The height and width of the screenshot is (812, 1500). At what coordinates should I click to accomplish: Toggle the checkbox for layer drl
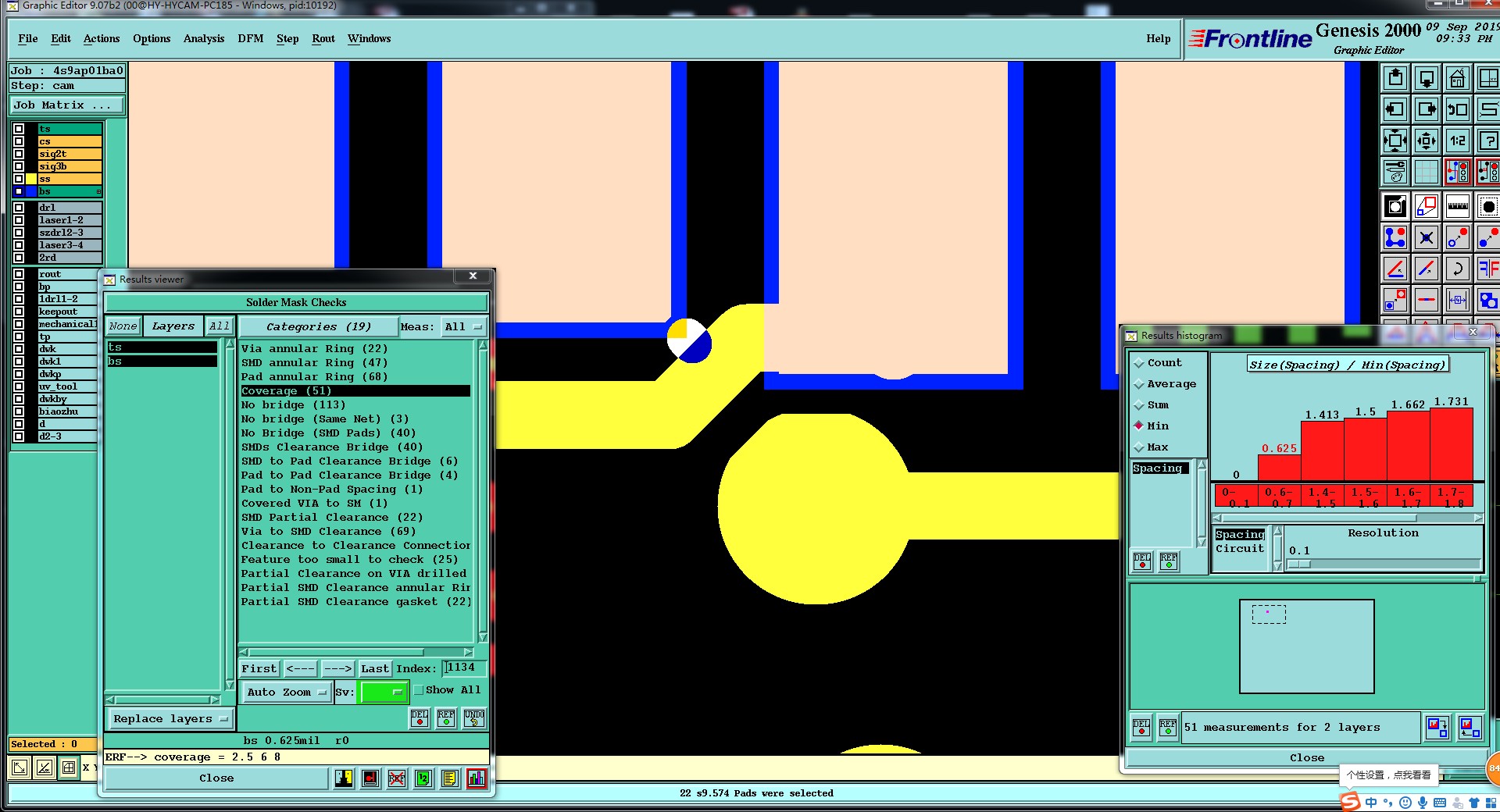(19, 208)
